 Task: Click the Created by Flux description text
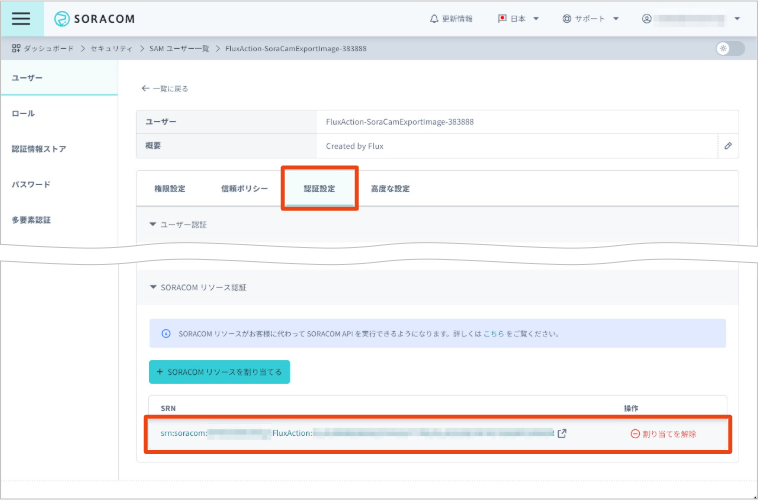[x=355, y=146]
